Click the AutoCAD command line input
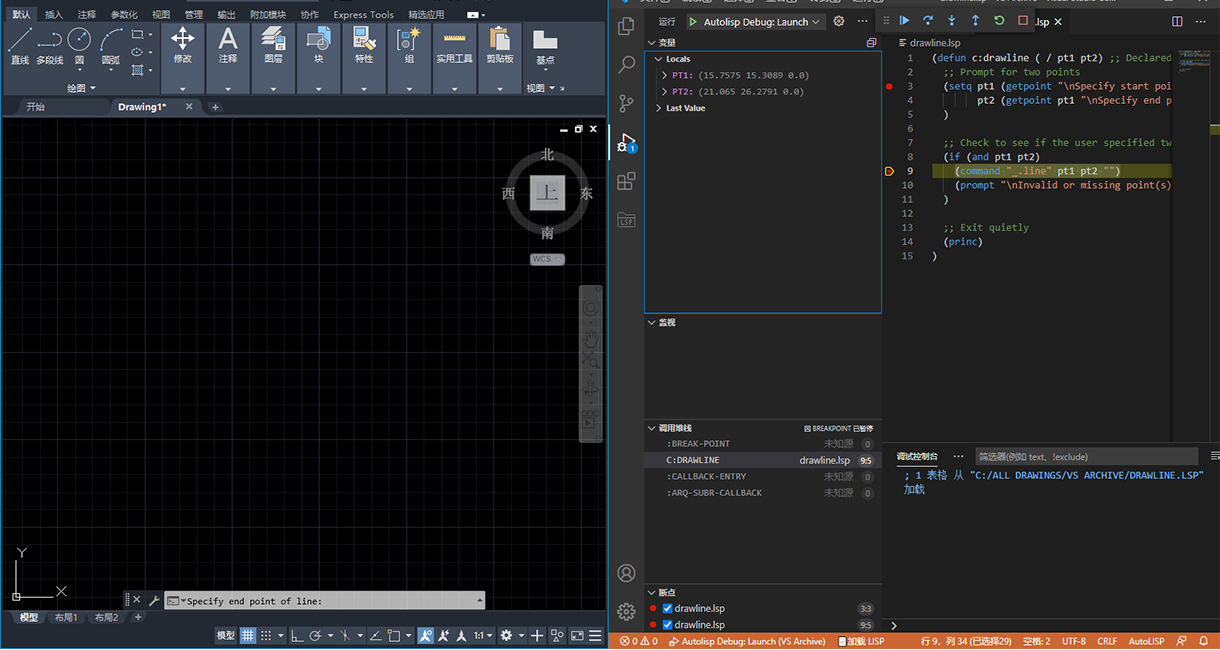The height and width of the screenshot is (650, 1220). coord(324,601)
